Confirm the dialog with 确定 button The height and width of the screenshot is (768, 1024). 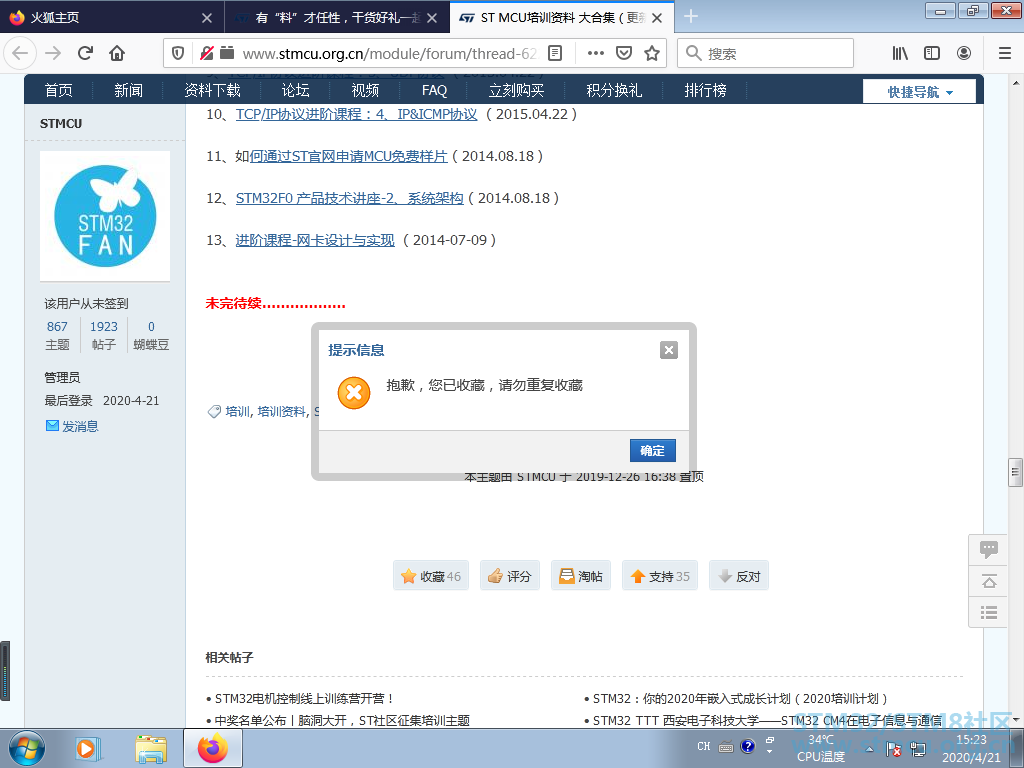(652, 451)
